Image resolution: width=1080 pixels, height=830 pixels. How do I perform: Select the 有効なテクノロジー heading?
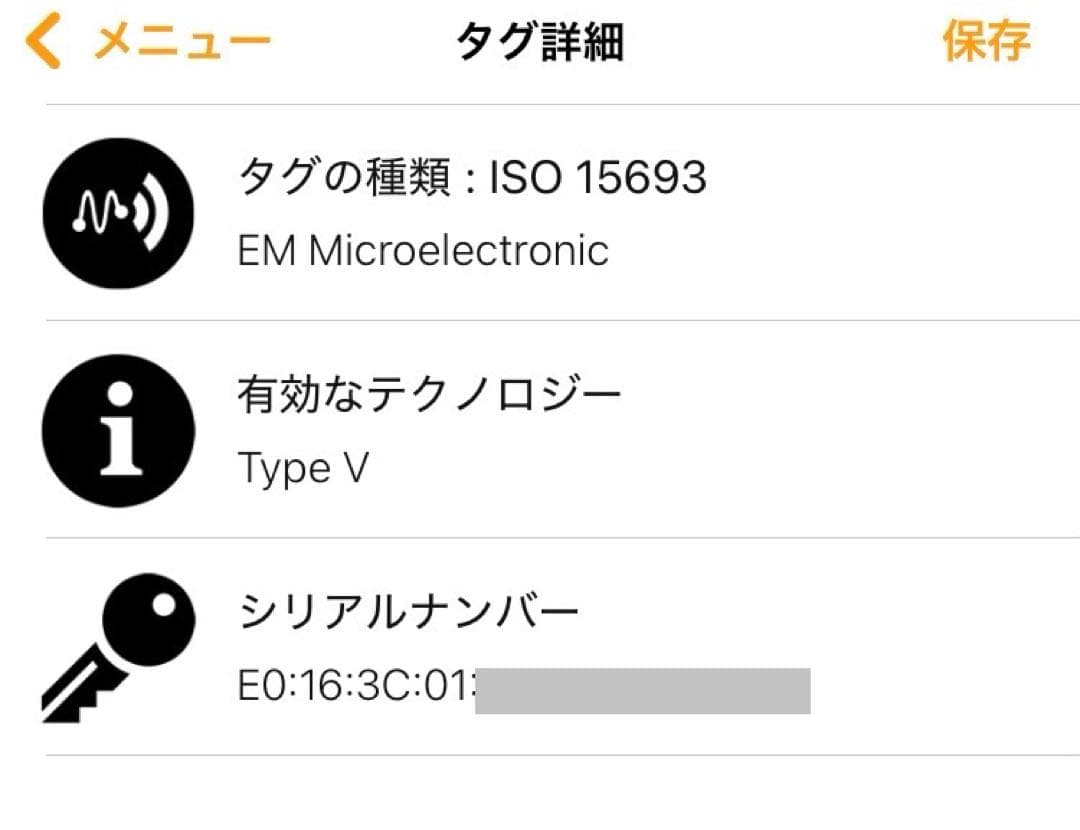429,396
